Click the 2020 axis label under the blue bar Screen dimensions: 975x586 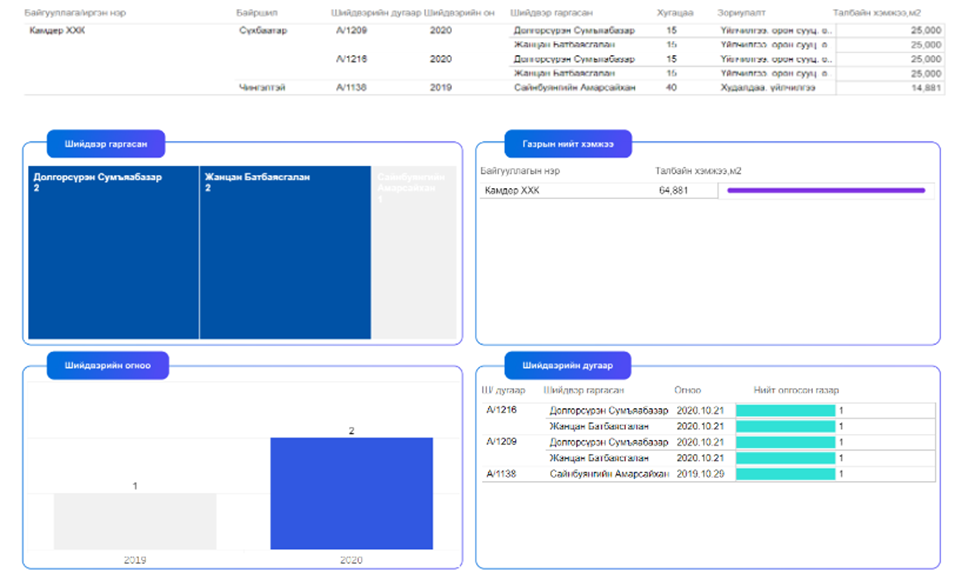(351, 560)
